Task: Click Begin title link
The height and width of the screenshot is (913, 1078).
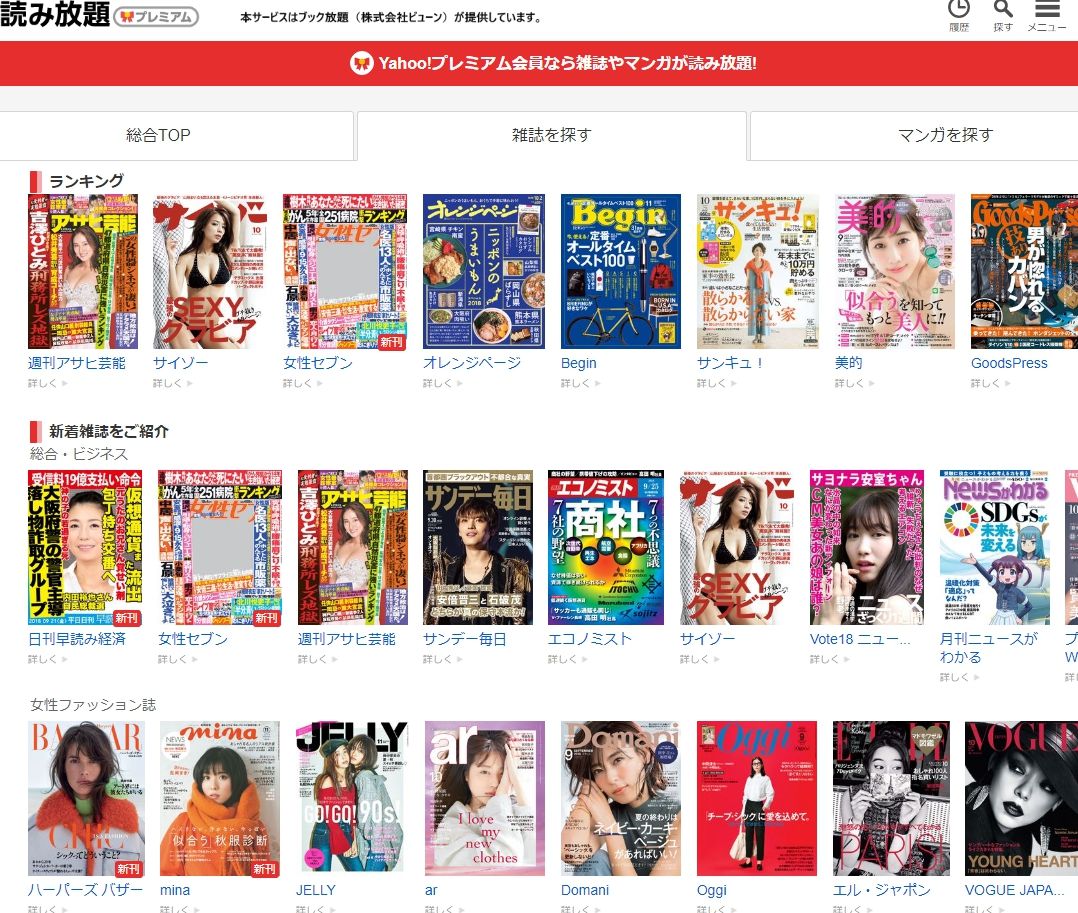Action: click(x=579, y=363)
